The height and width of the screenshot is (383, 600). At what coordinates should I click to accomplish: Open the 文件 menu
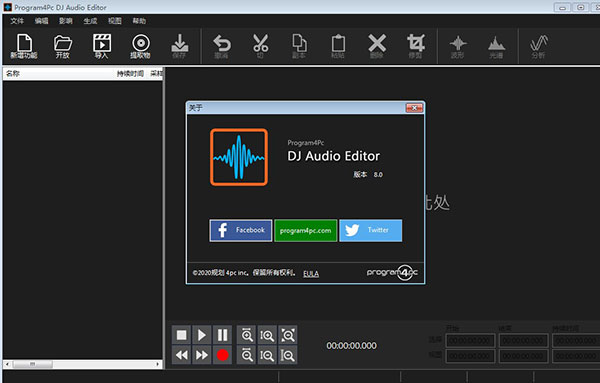coord(17,21)
